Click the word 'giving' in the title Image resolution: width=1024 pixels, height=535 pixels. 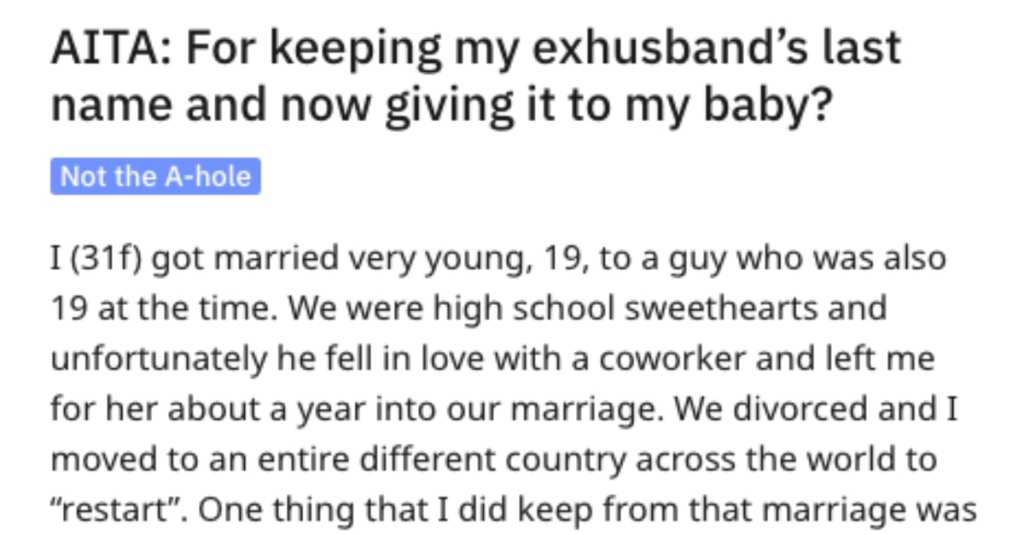click(449, 105)
